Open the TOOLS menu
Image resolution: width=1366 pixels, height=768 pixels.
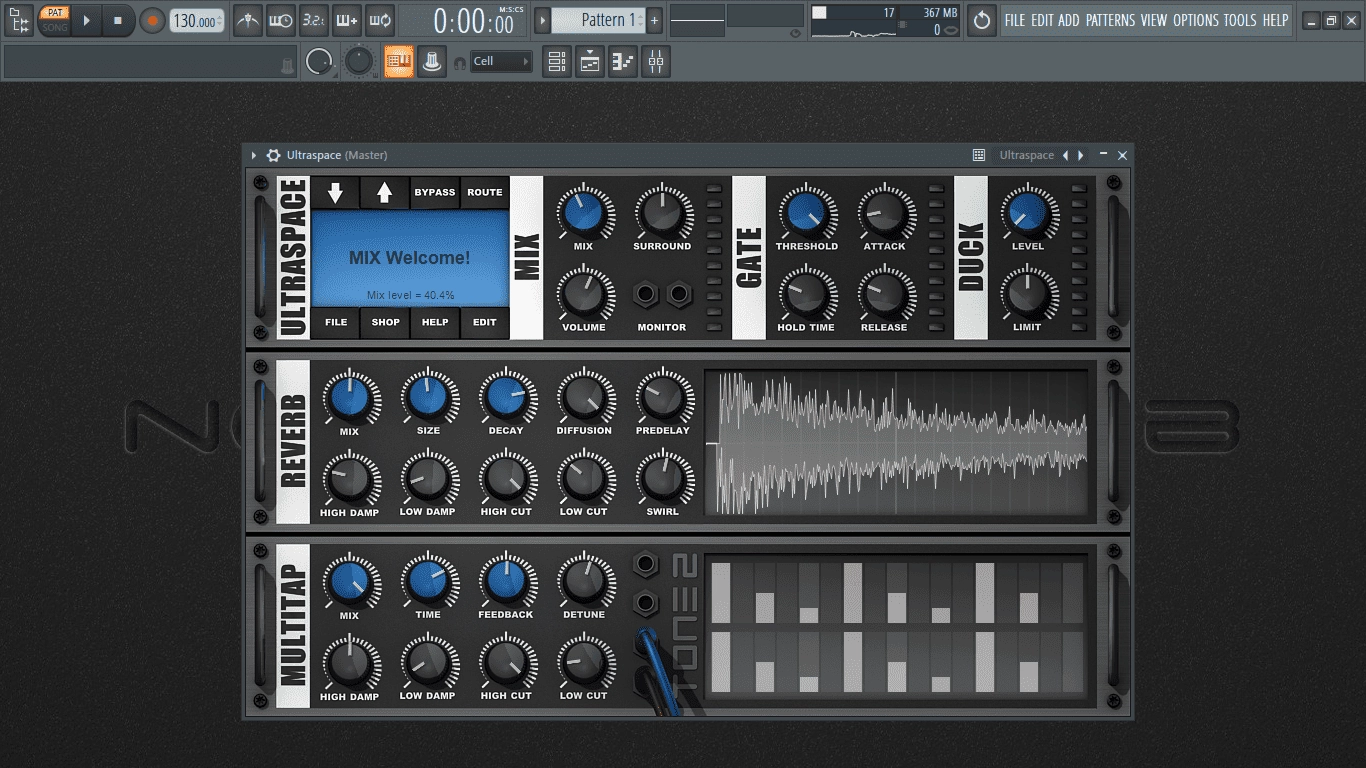click(x=1240, y=20)
